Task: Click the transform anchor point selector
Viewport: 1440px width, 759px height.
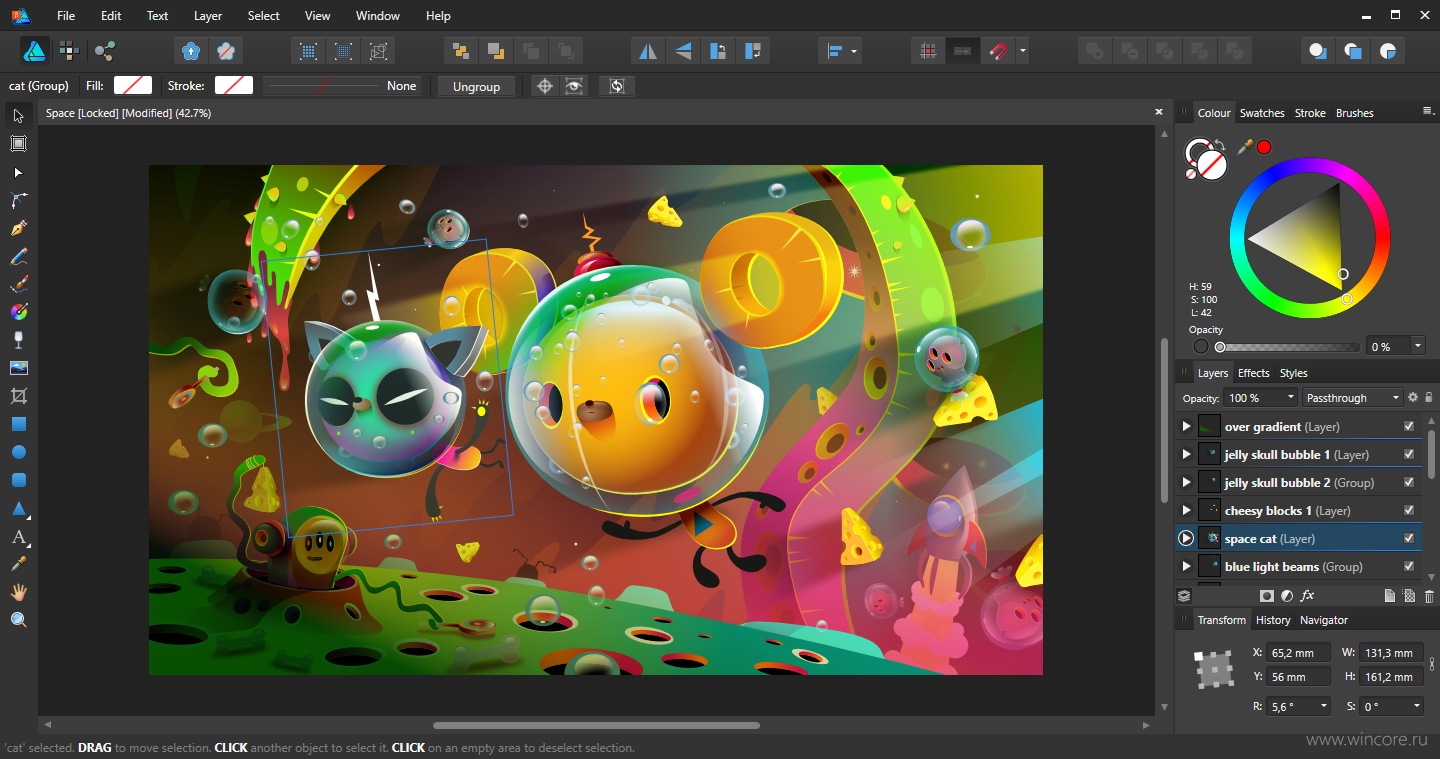Action: coord(1214,670)
